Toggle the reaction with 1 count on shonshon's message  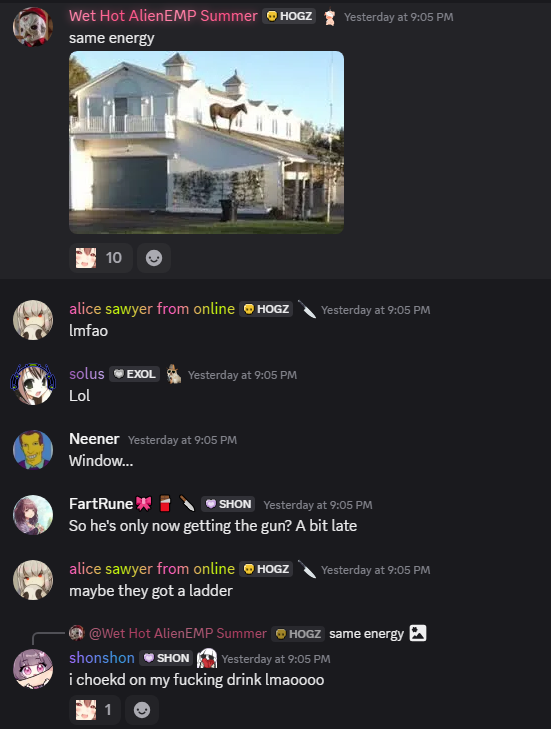[95, 710]
